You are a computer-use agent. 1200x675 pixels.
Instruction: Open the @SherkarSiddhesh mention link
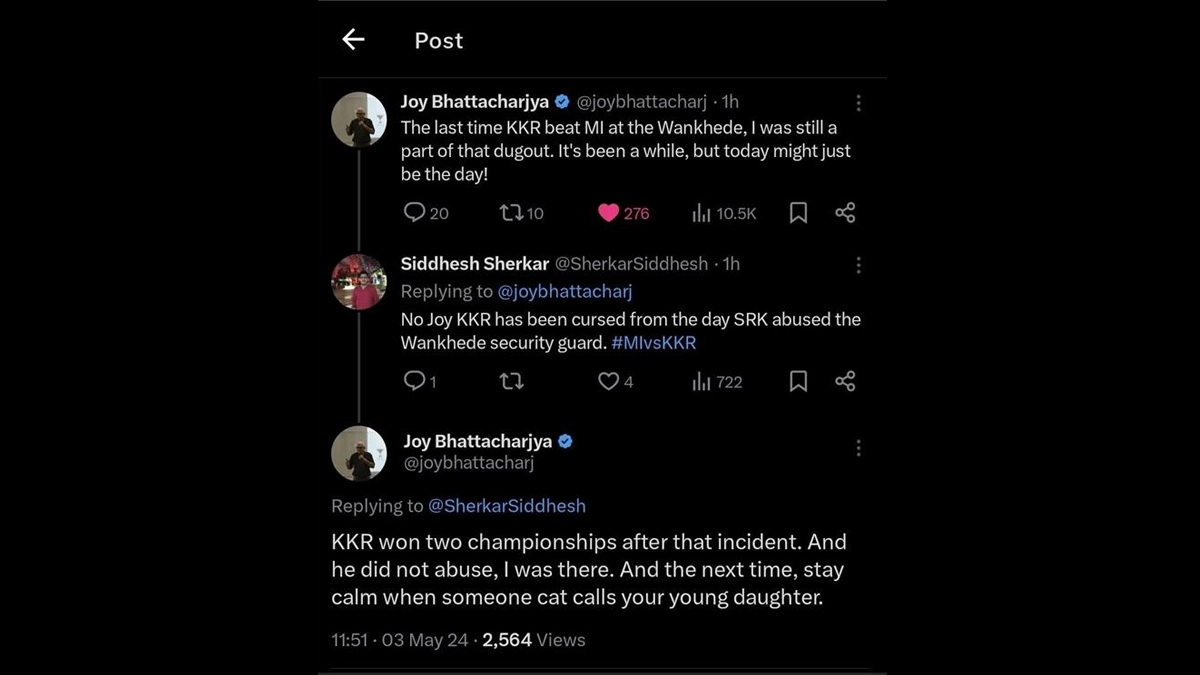click(x=506, y=506)
